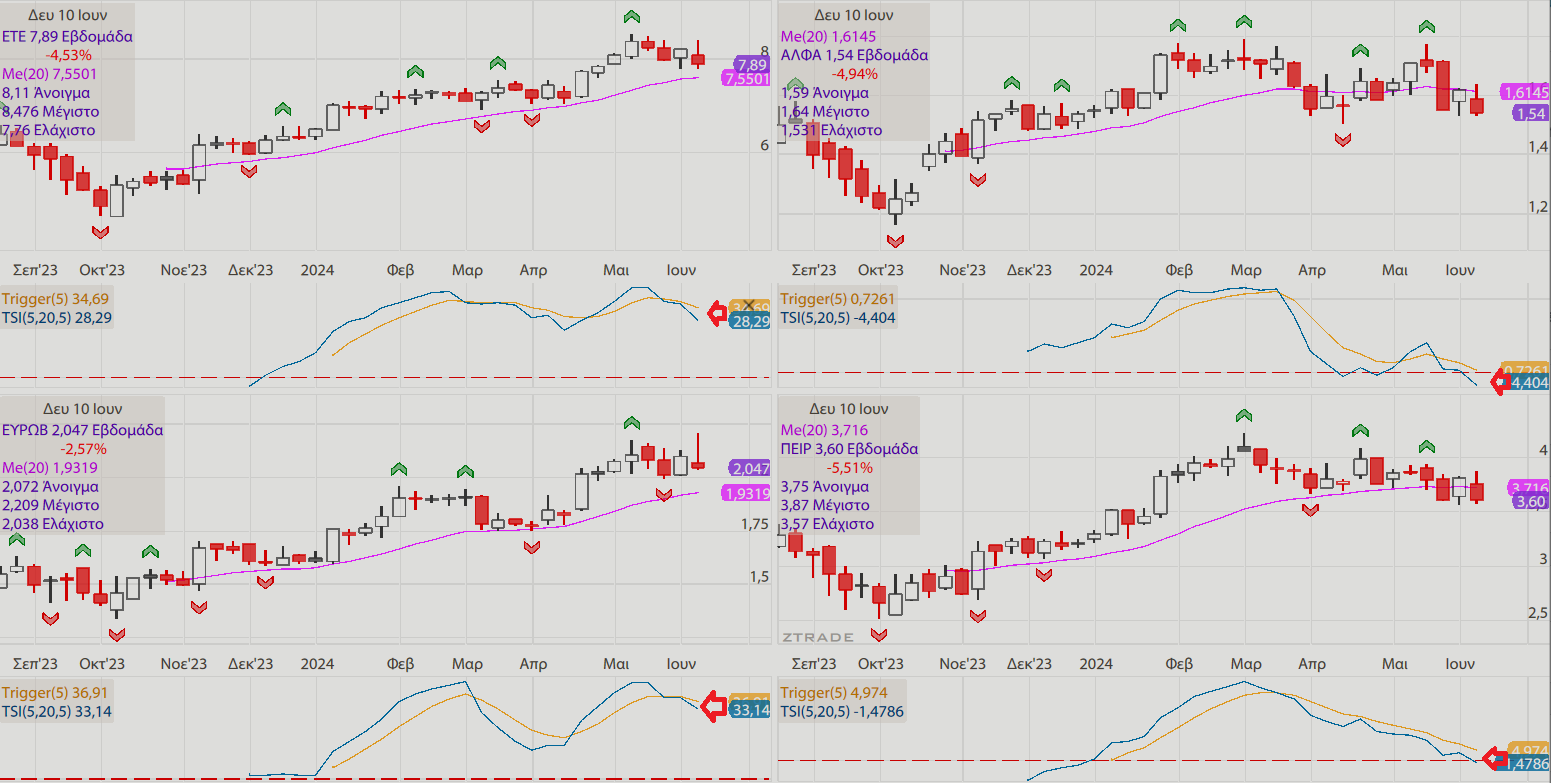Click the 1,75 price axis level
1551x783 pixels.
tap(755, 524)
